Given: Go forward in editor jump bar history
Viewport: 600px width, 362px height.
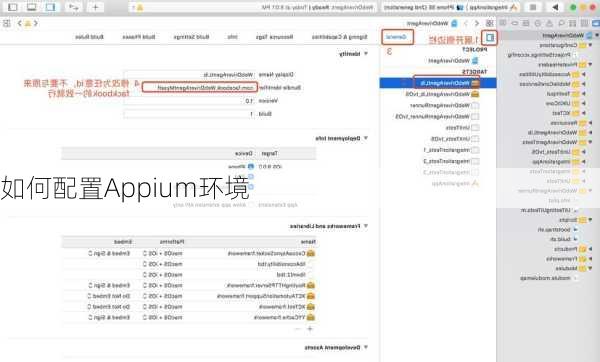Looking at the screenshot, I should [466, 23].
